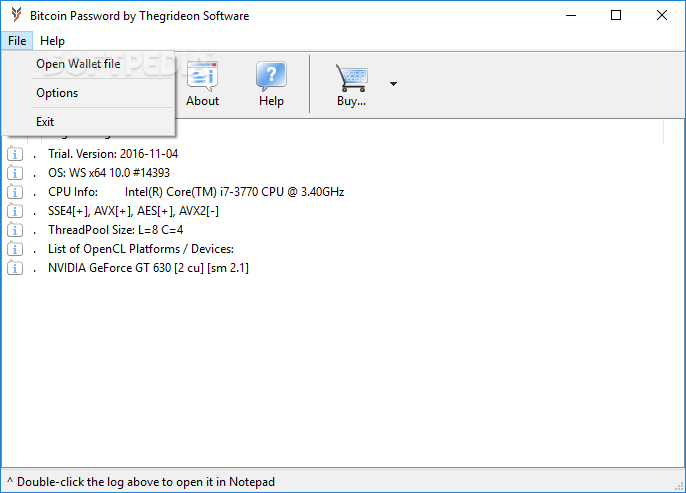
Task: Click info icon beside OpenCL Platforms row
Action: 15,249
